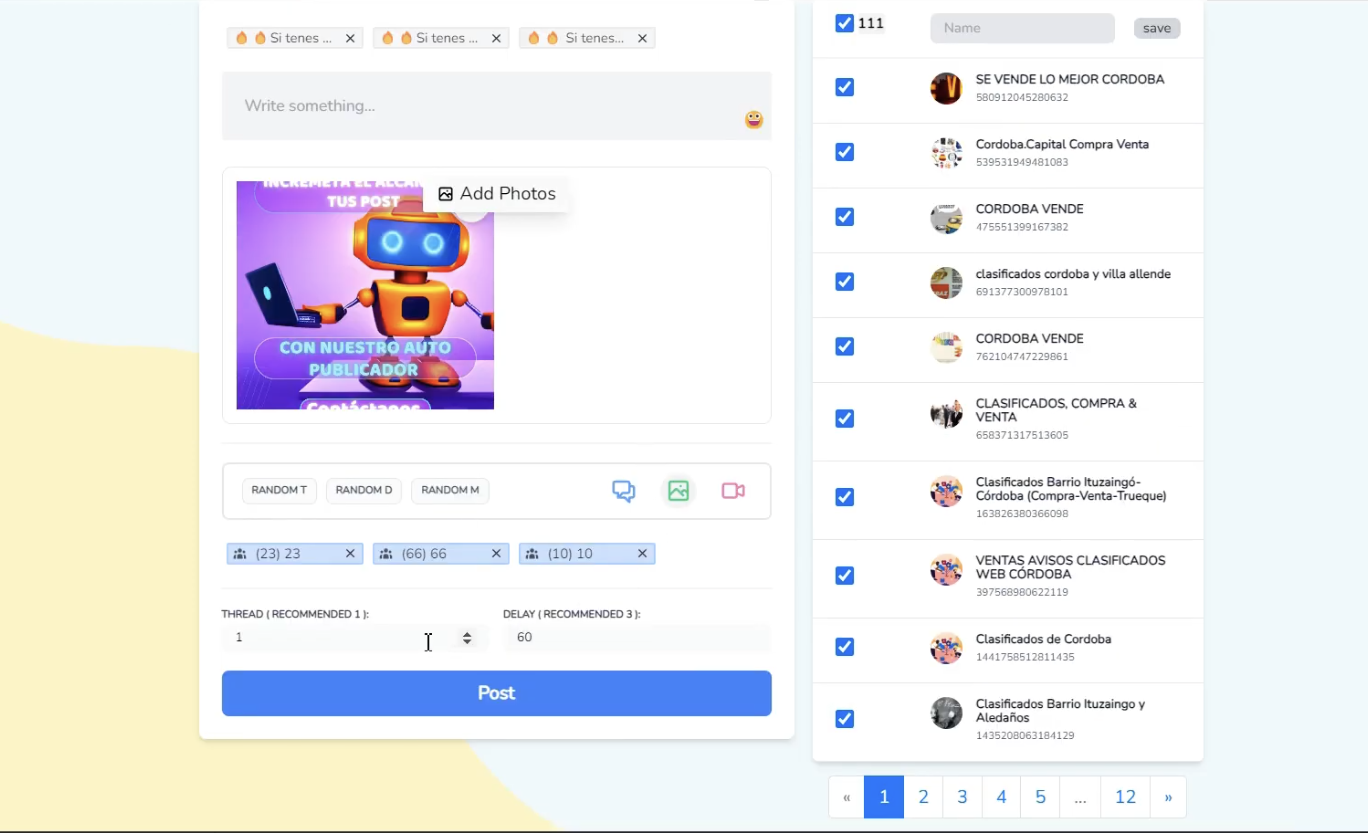Click the RANDOM T button
Viewport: 1368px width, 833px height.
click(x=279, y=491)
